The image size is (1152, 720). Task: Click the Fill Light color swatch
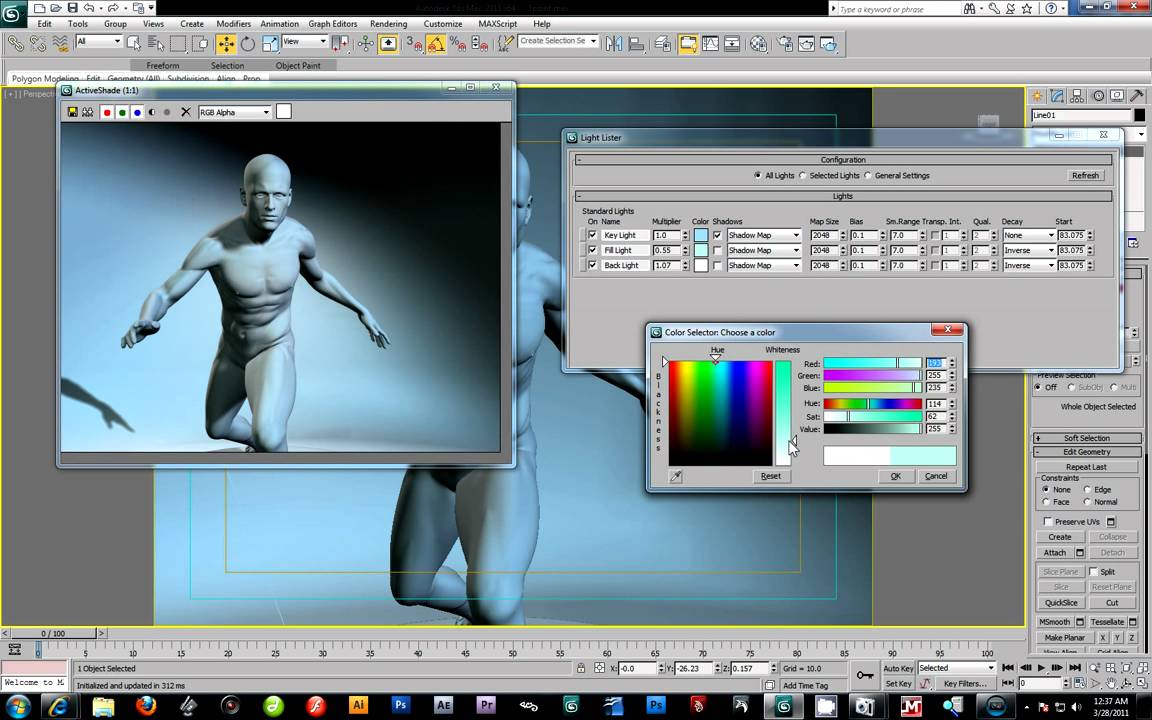point(701,251)
